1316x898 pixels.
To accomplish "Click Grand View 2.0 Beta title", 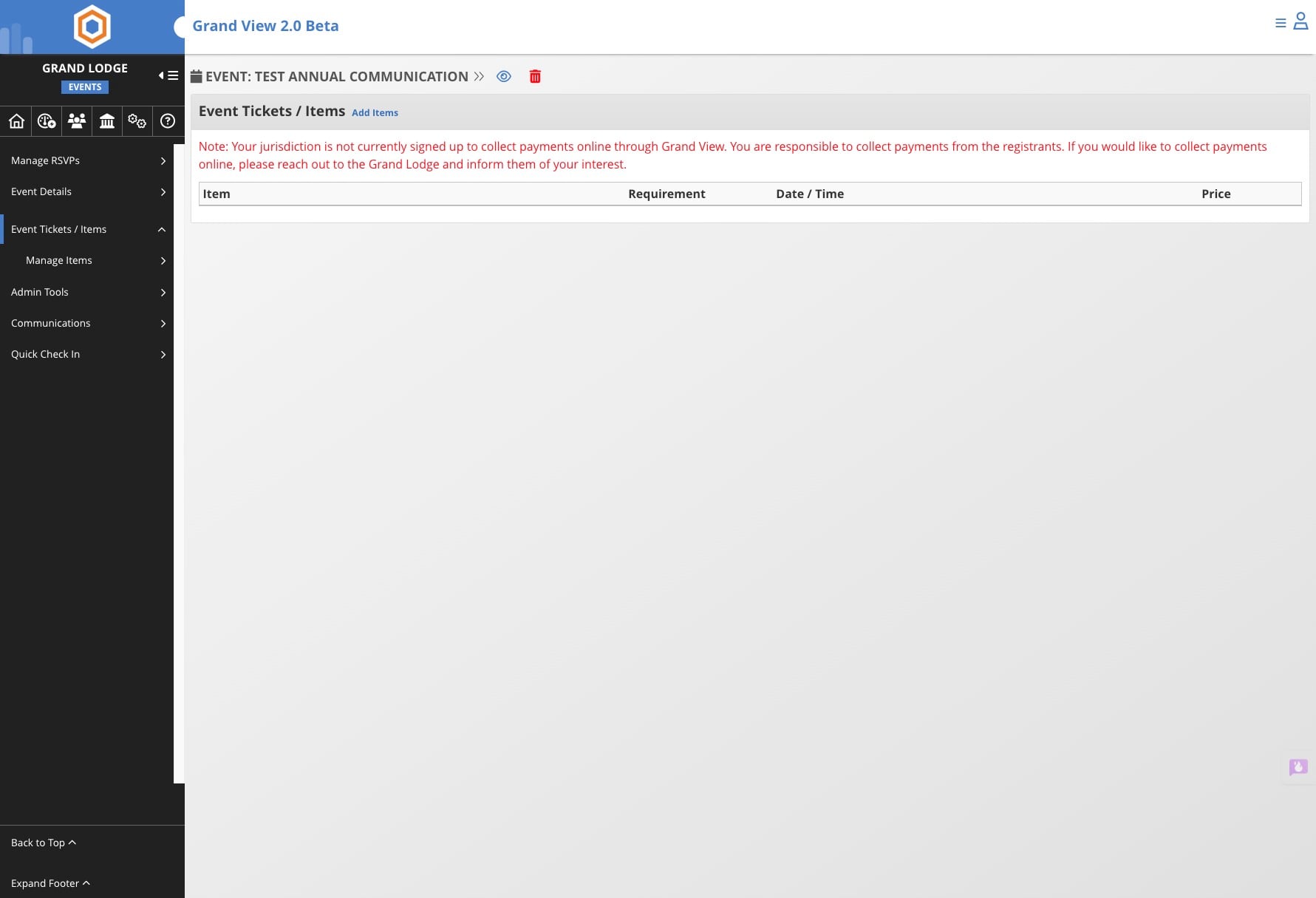I will 265,26.
